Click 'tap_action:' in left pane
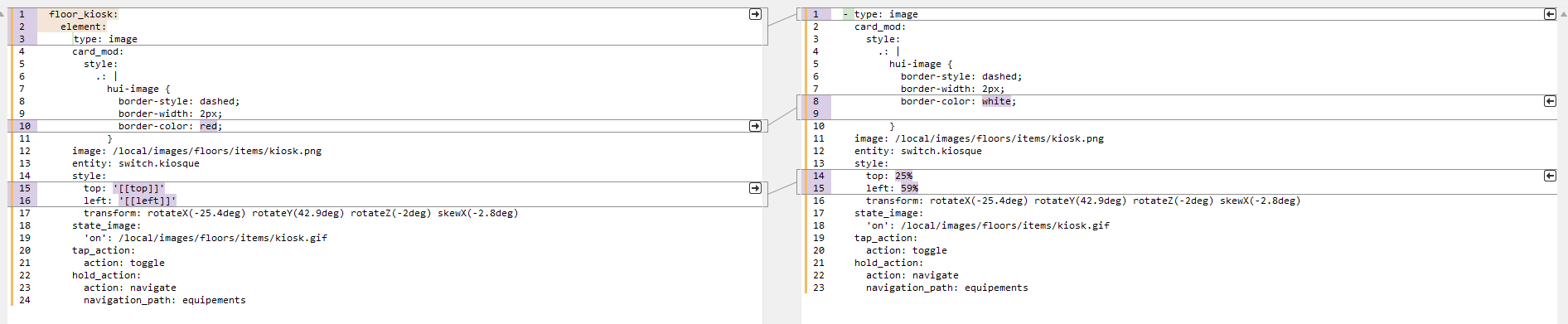The width and height of the screenshot is (1568, 324). click(104, 250)
